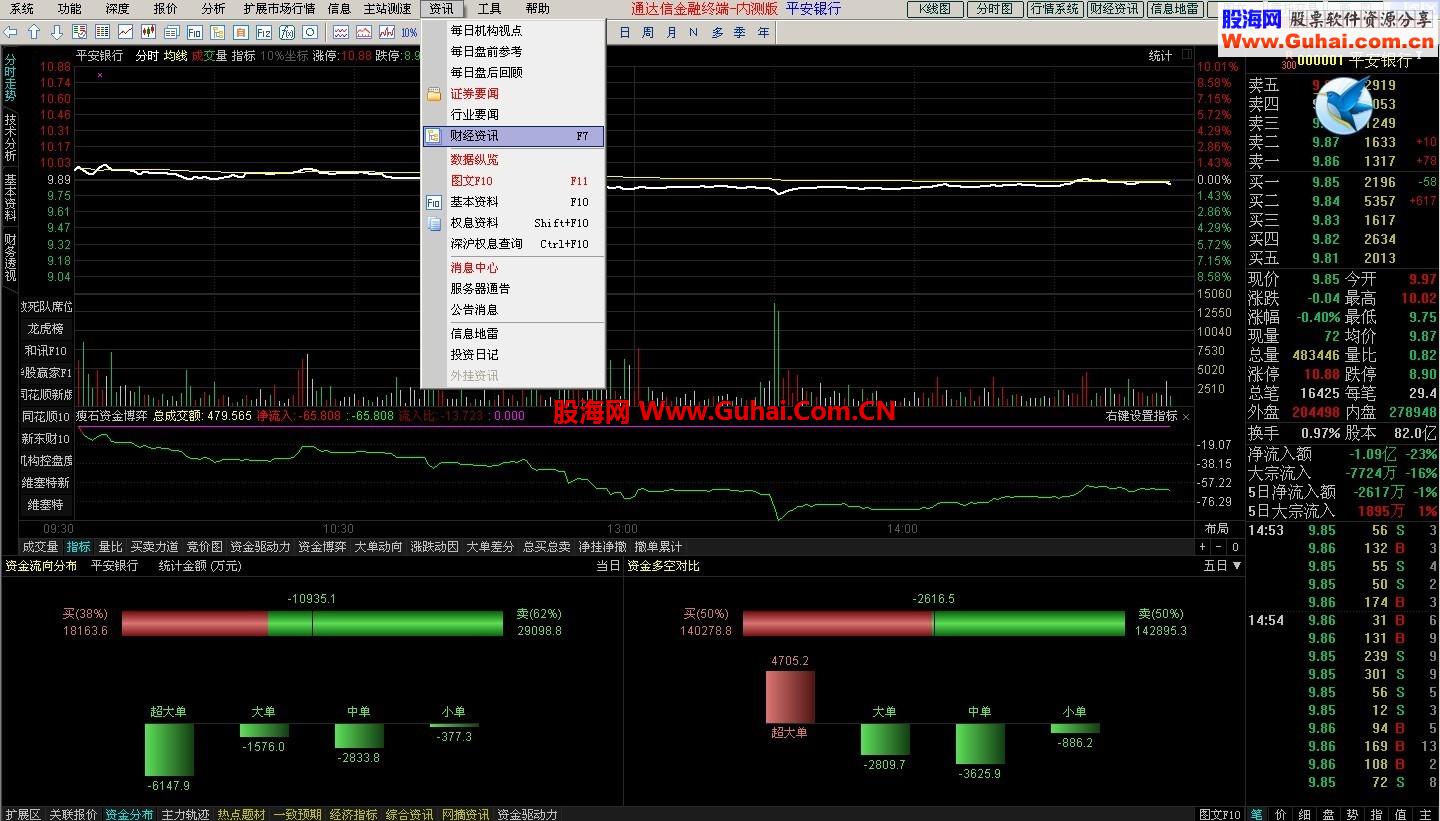
Task: Click the minus zoom button under 布局
Action: coord(1218,547)
